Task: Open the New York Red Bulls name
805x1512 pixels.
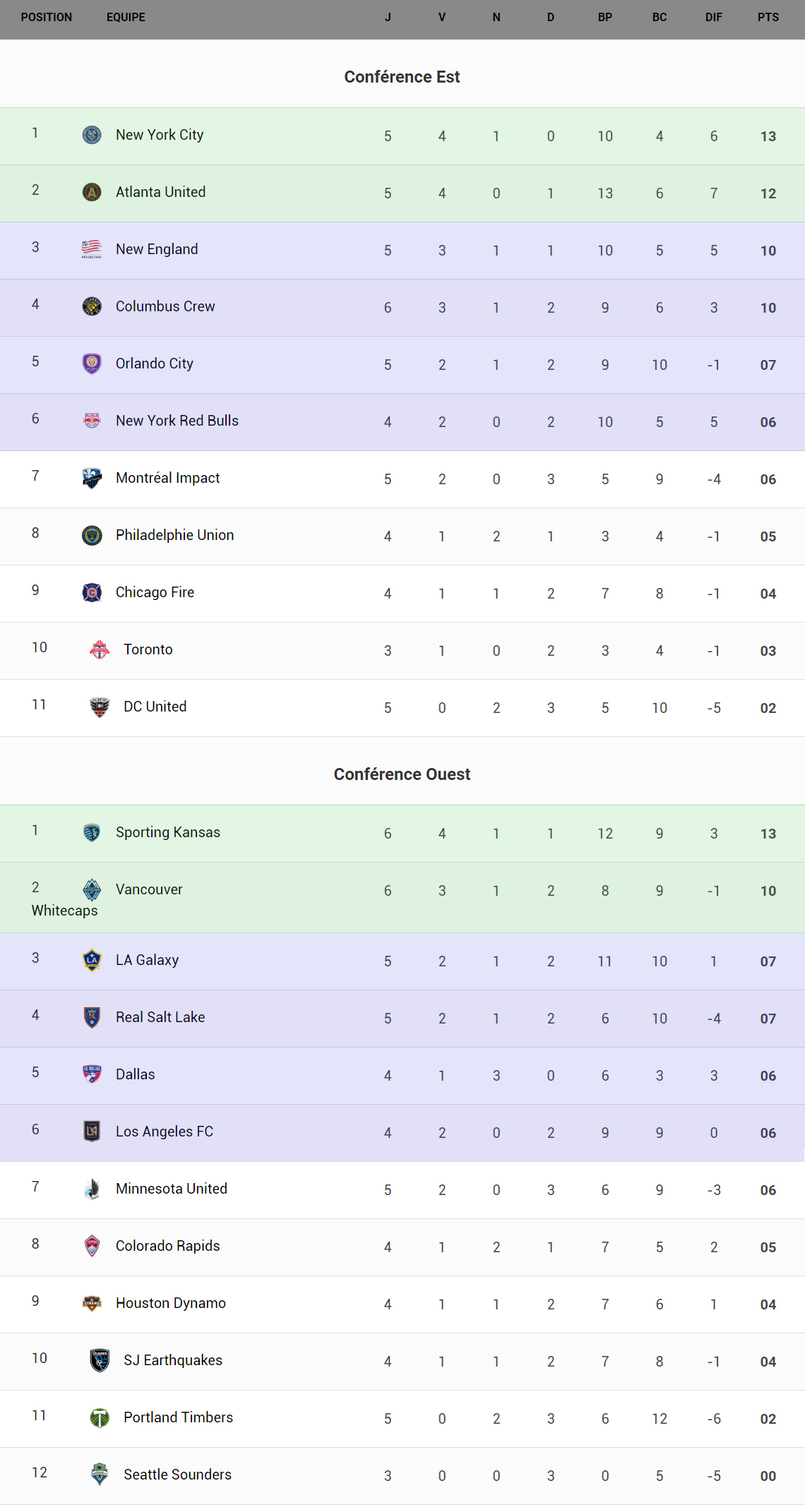Action: point(177,421)
